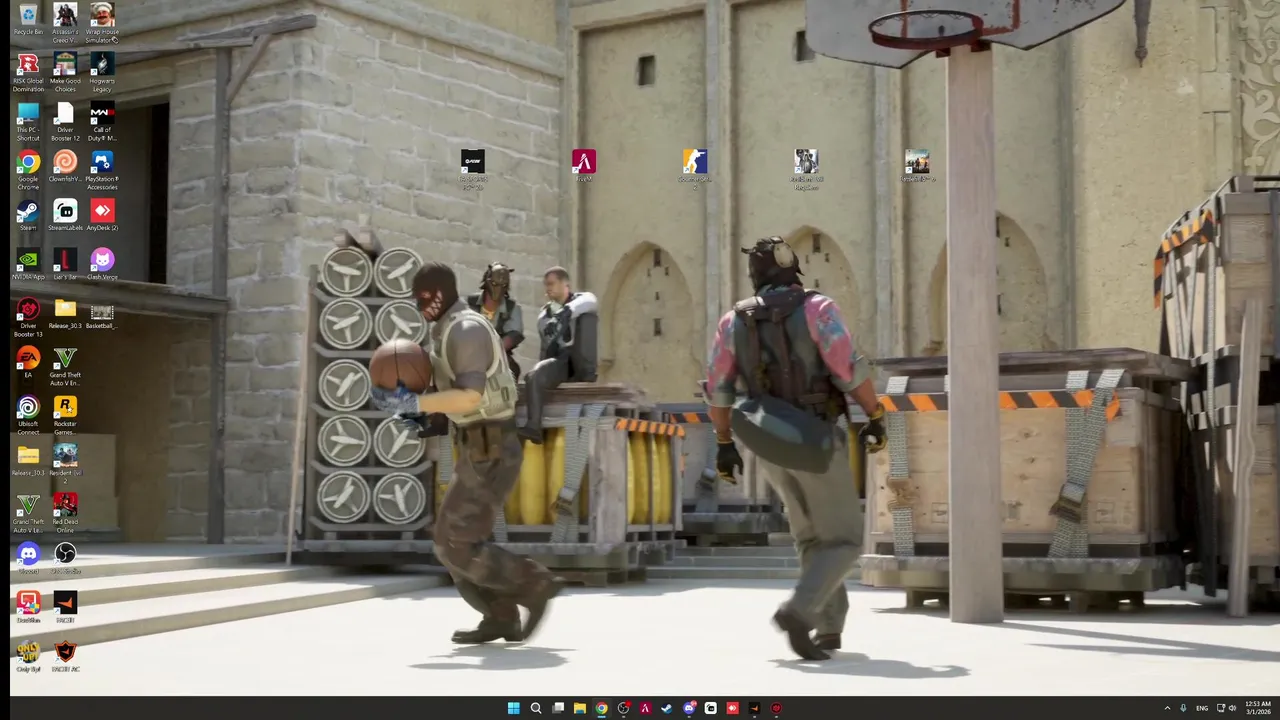
Task: Open FACEIT AC anti-cheat shortcut
Action: click(65, 657)
